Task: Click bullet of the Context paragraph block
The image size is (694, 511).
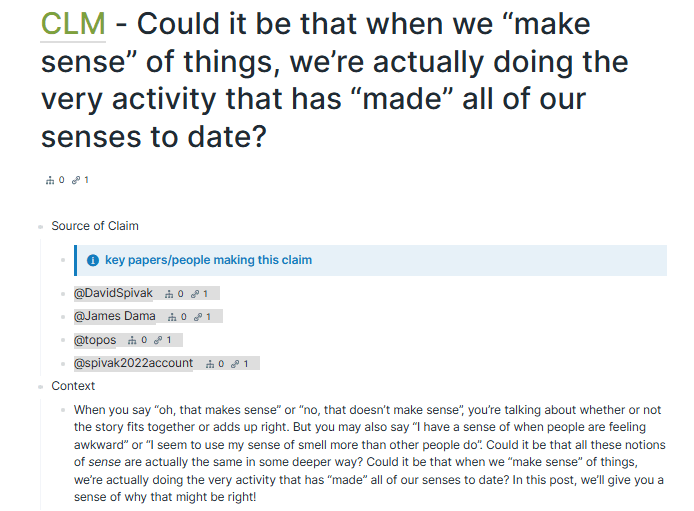Action: pyautogui.click(x=63, y=410)
